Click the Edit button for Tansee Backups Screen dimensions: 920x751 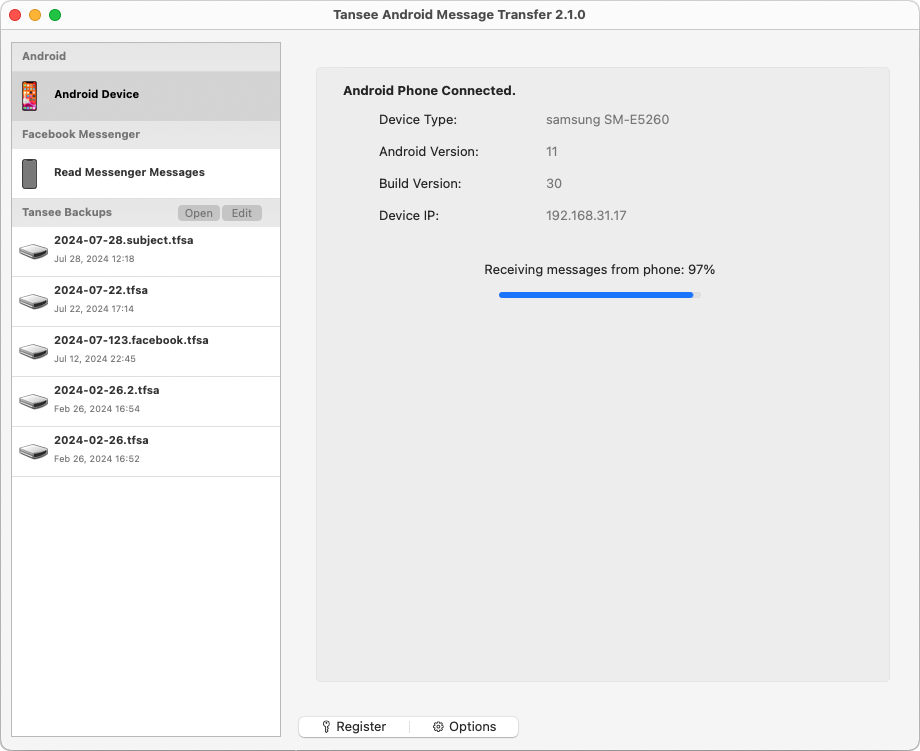[242, 213]
